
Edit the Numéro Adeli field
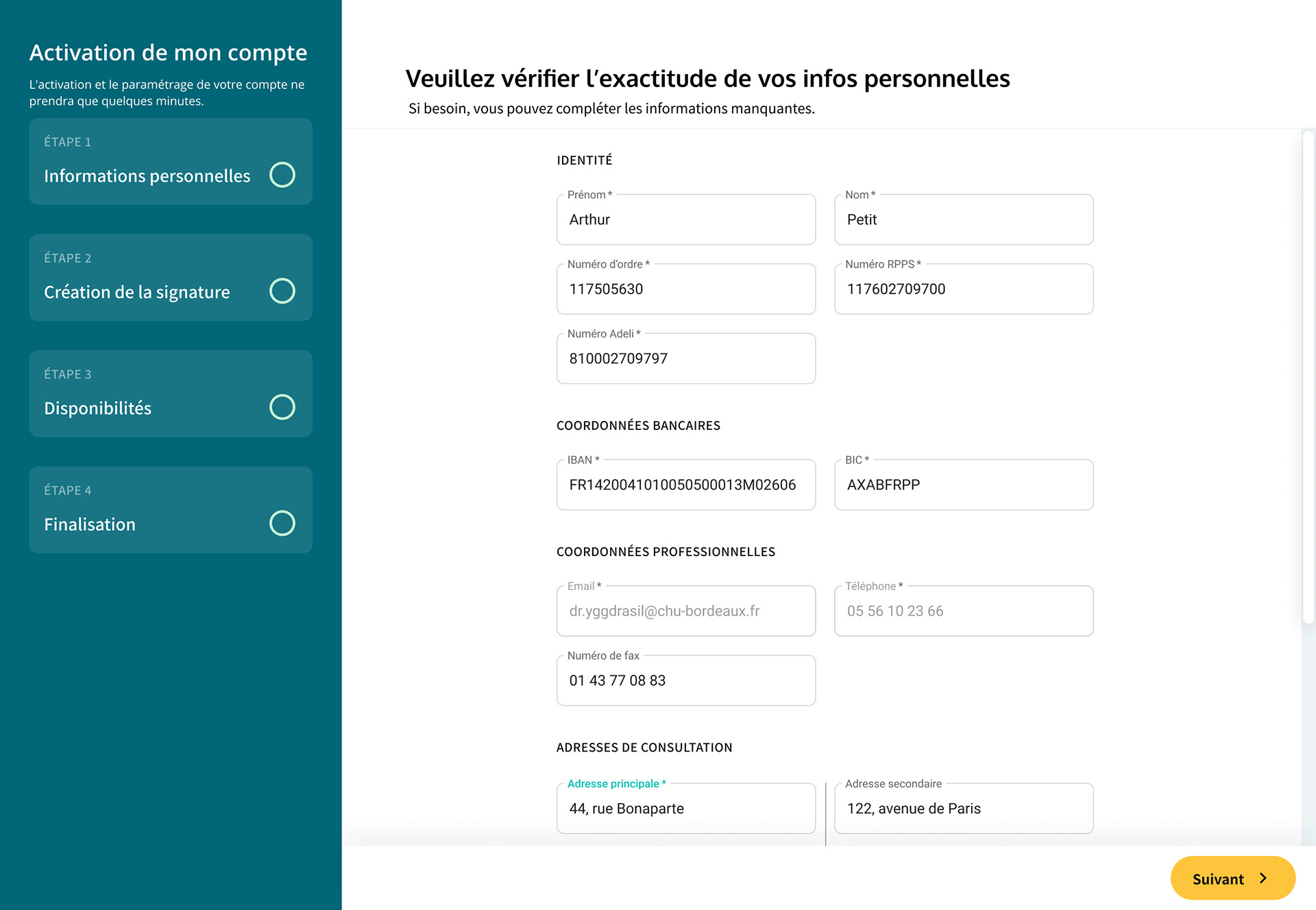pyautogui.click(x=686, y=359)
